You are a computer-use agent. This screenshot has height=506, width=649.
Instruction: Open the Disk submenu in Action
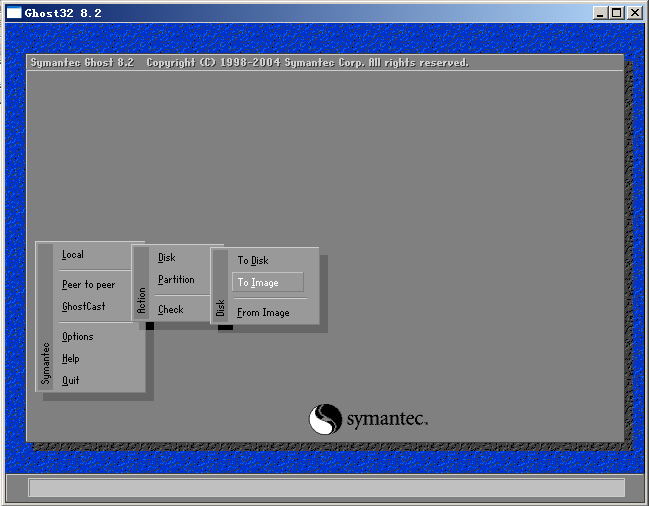pyautogui.click(x=167, y=258)
